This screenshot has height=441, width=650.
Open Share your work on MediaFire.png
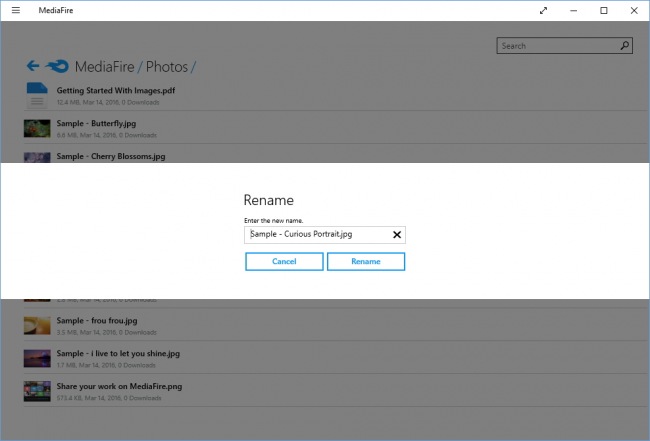pos(119,386)
